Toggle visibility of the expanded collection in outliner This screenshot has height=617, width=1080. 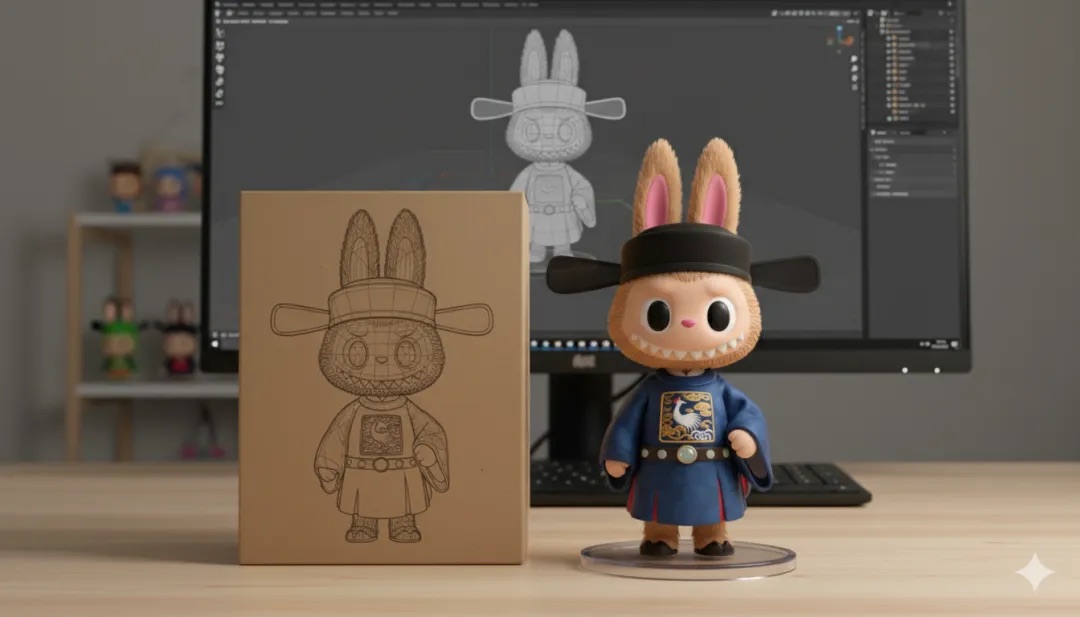[x=950, y=31]
